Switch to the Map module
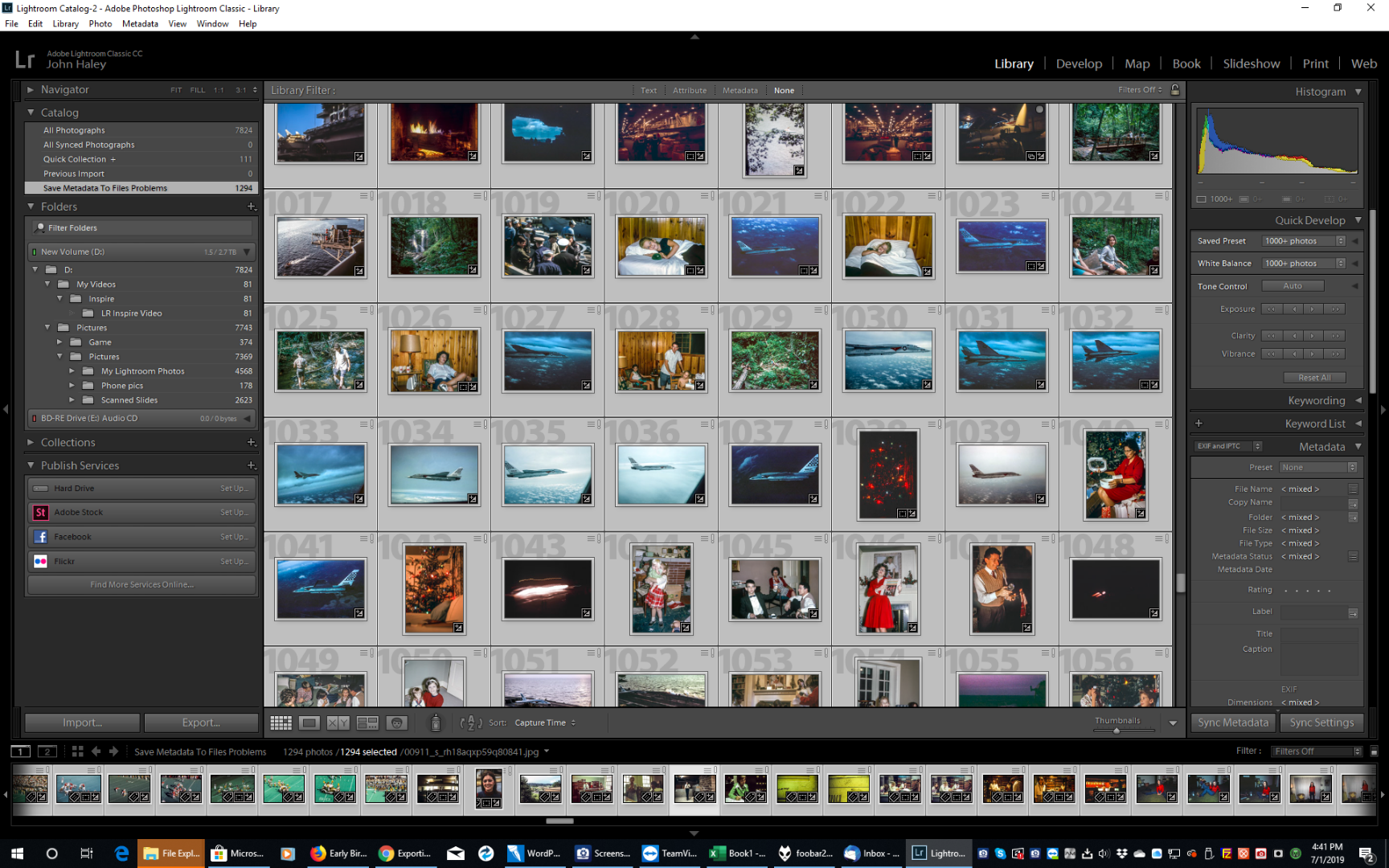 tap(1137, 63)
